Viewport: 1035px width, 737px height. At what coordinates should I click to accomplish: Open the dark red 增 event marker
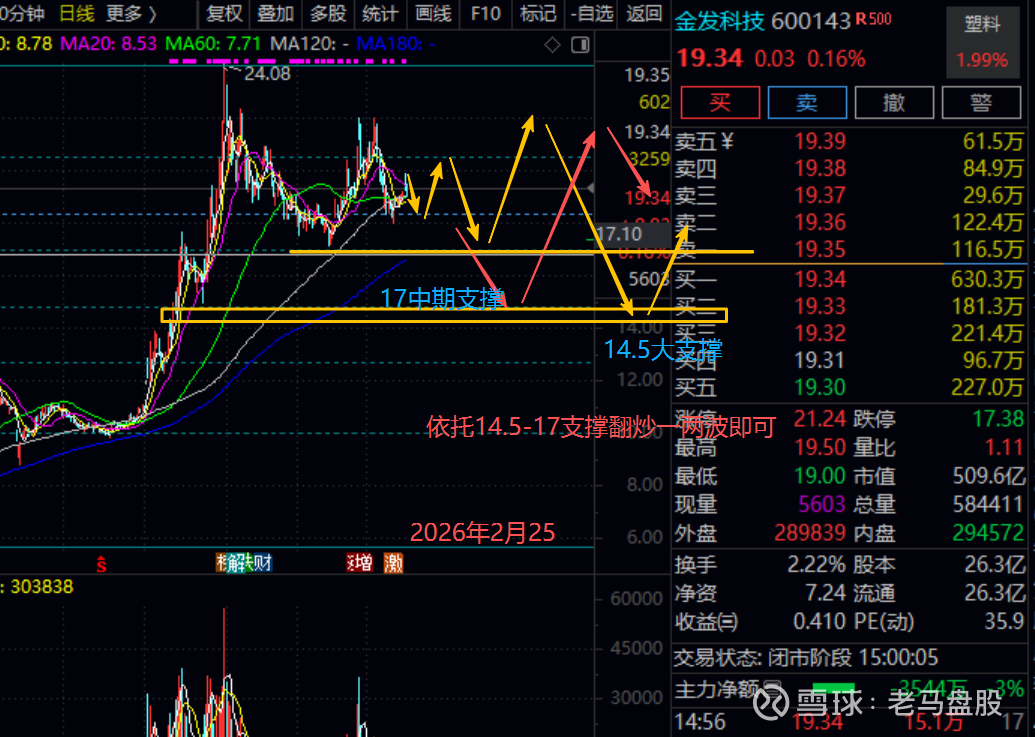363,563
